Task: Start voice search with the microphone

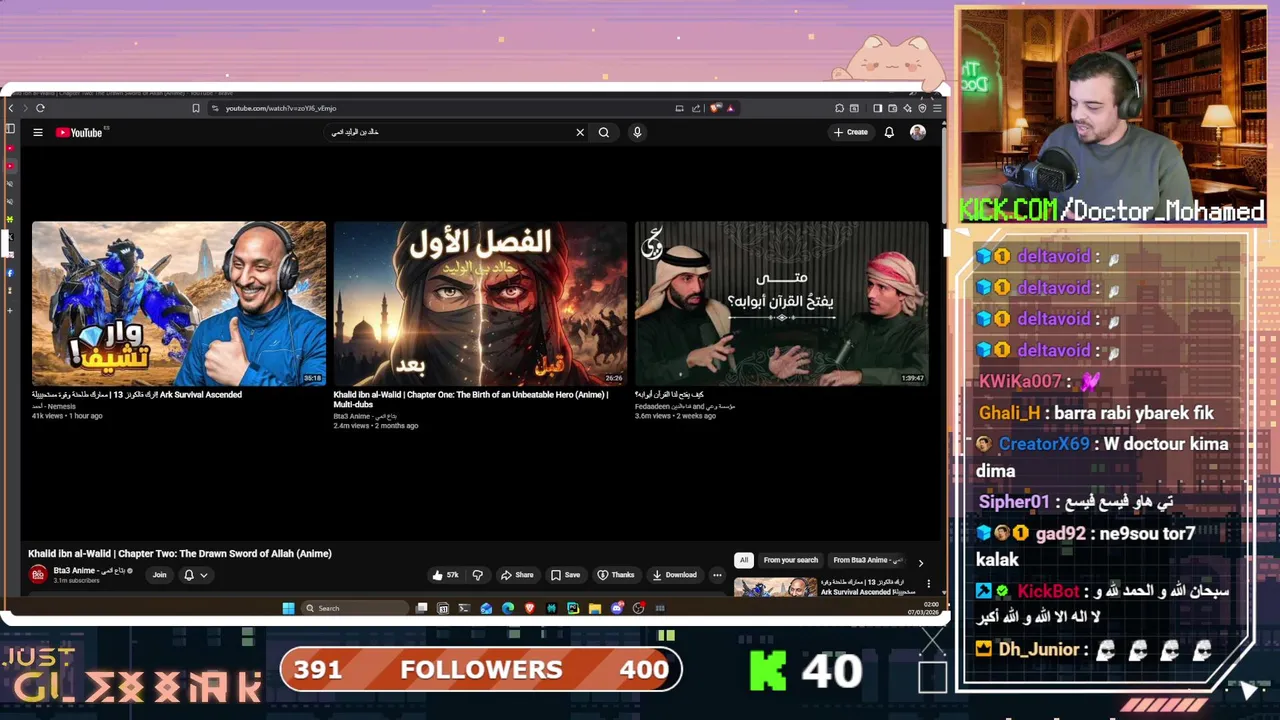Action: pyautogui.click(x=637, y=132)
